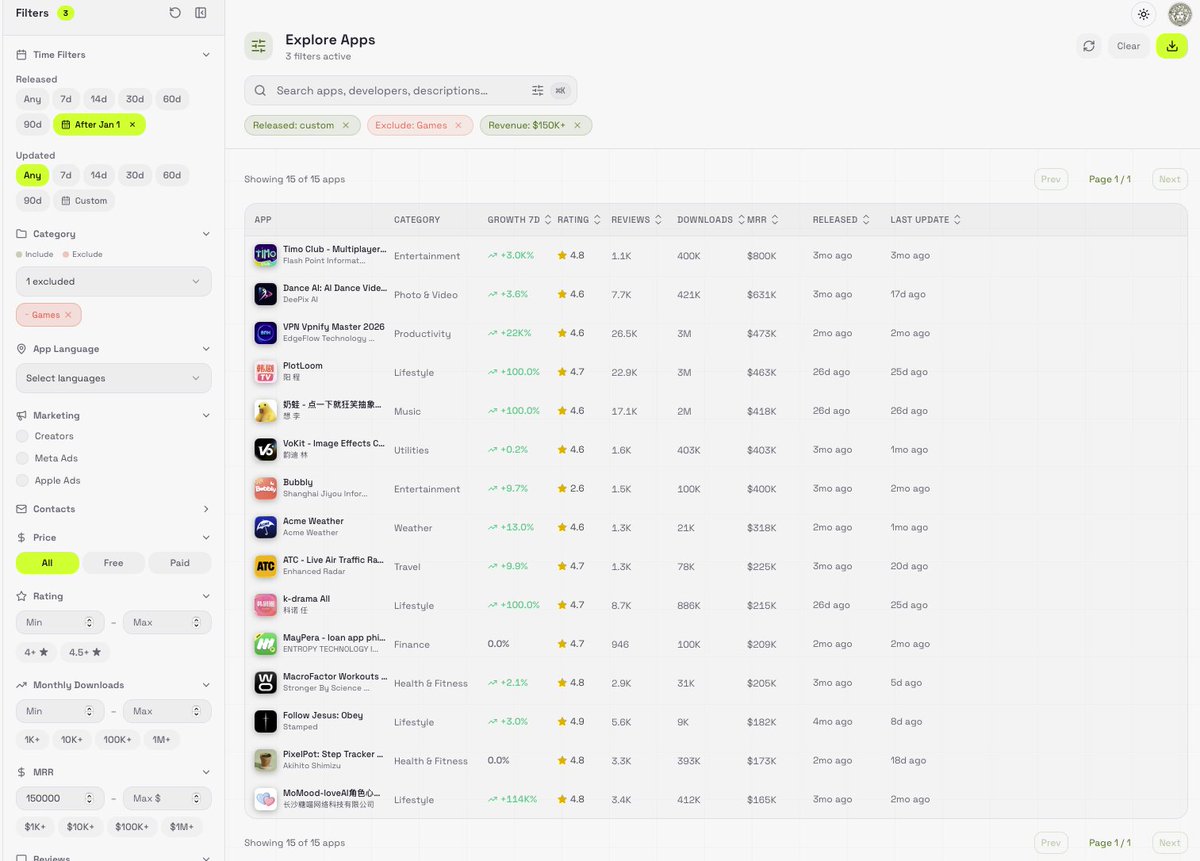Pick the Updated Custom date button
This screenshot has height=861, width=1200.
click(83, 200)
